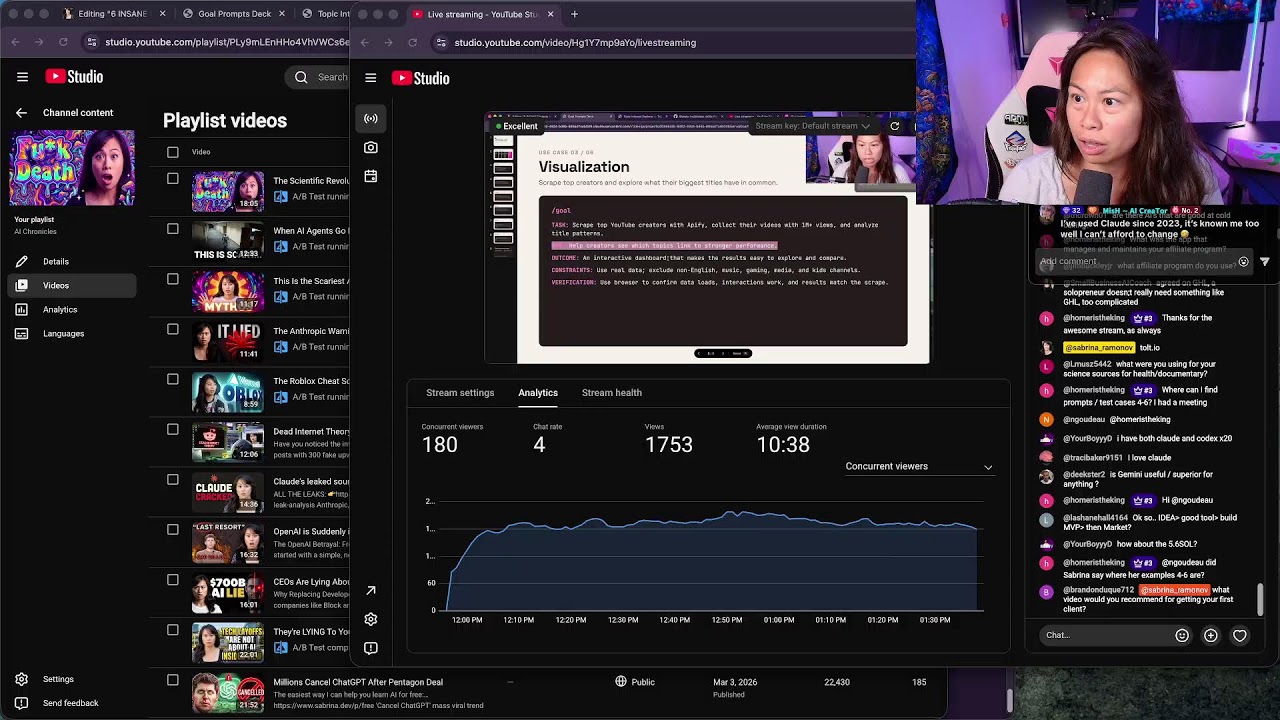Go back with Channel content arrow
1280x720 pixels.
(x=21, y=113)
